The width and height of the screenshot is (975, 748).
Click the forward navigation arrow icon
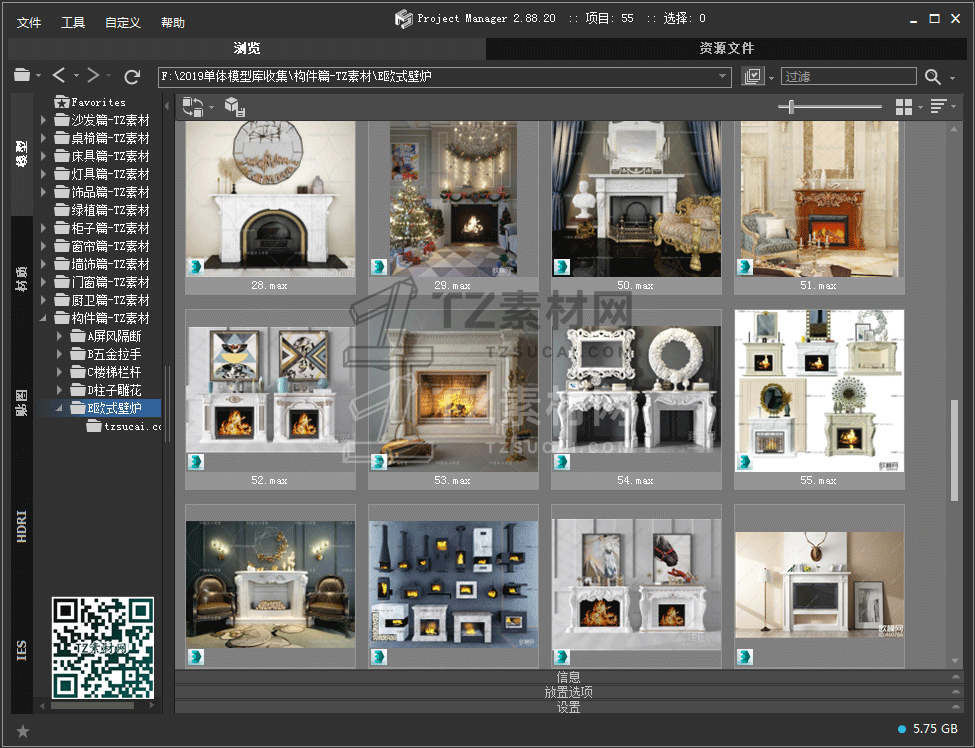(x=93, y=76)
